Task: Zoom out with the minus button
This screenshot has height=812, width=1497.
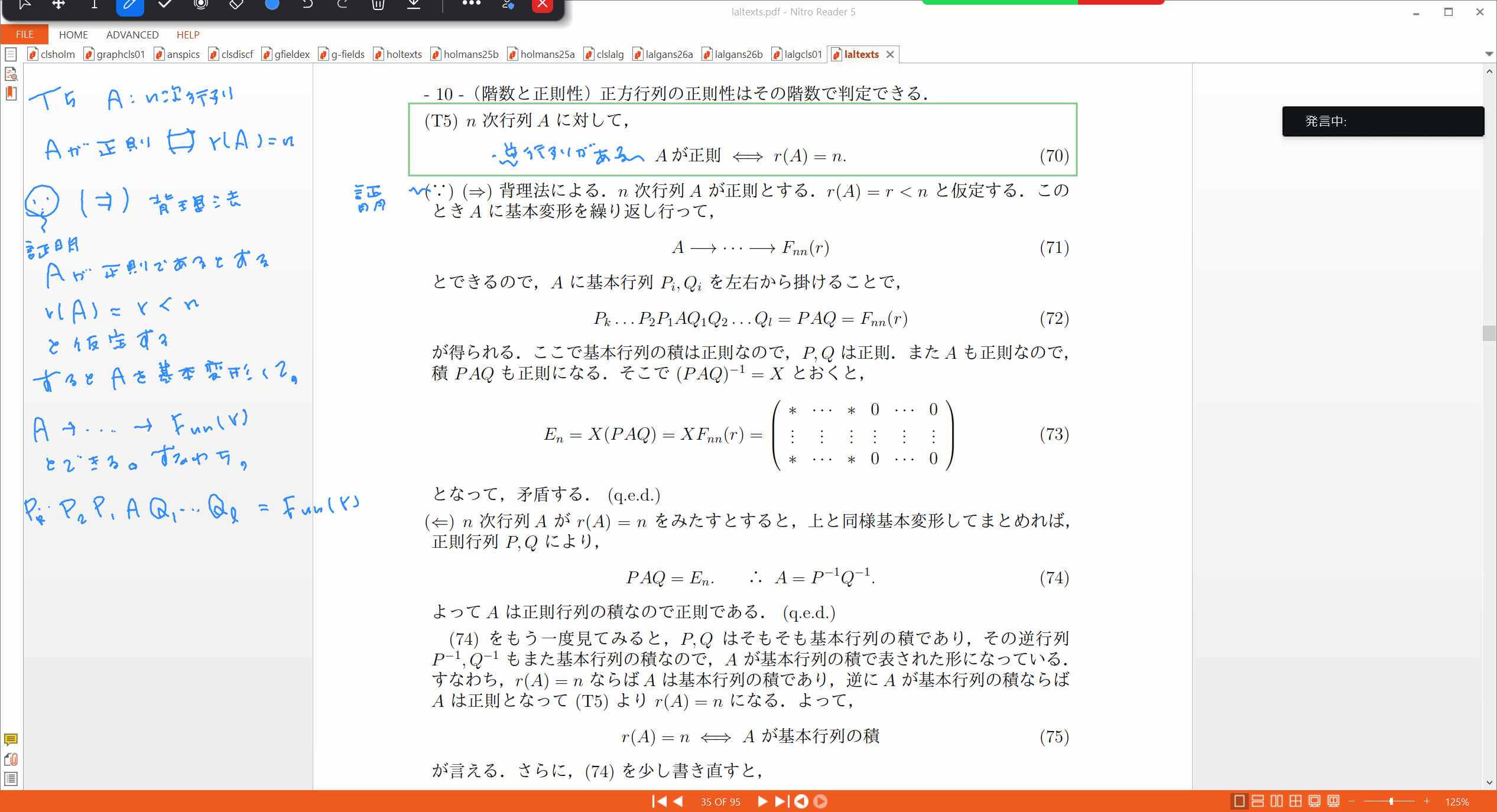Action: [1352, 801]
